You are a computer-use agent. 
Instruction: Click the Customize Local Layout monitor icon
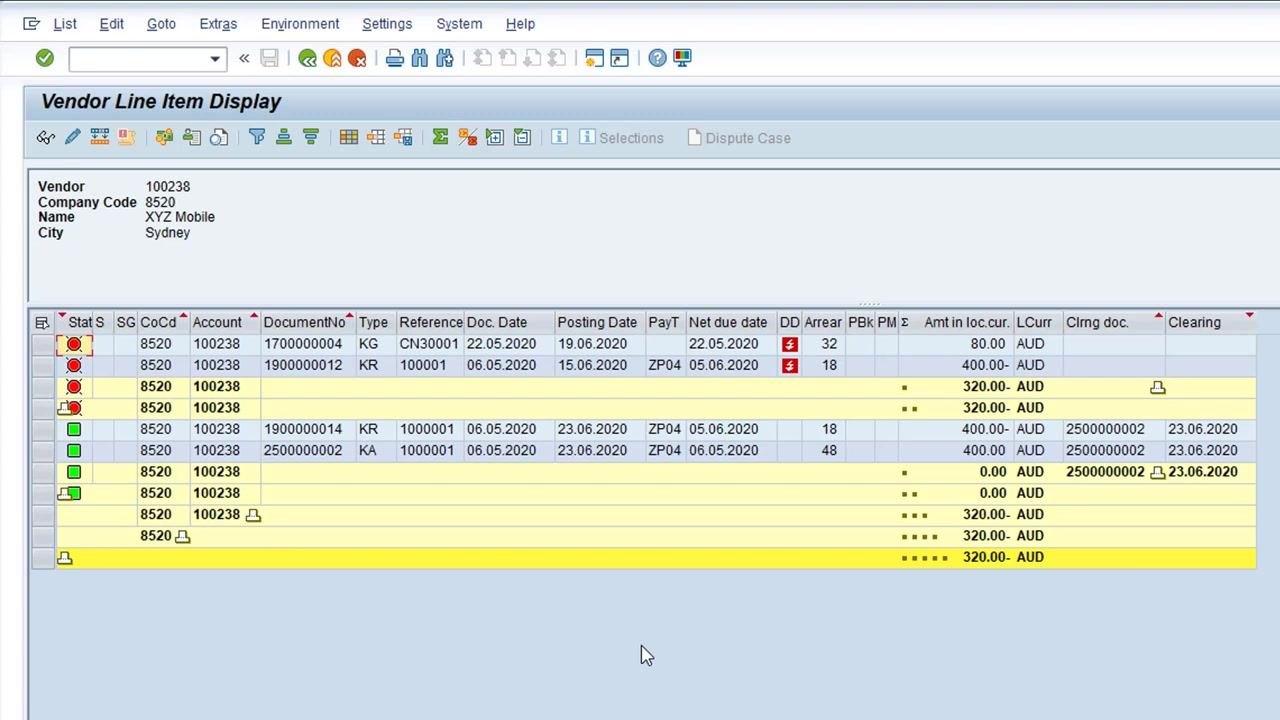682,59
